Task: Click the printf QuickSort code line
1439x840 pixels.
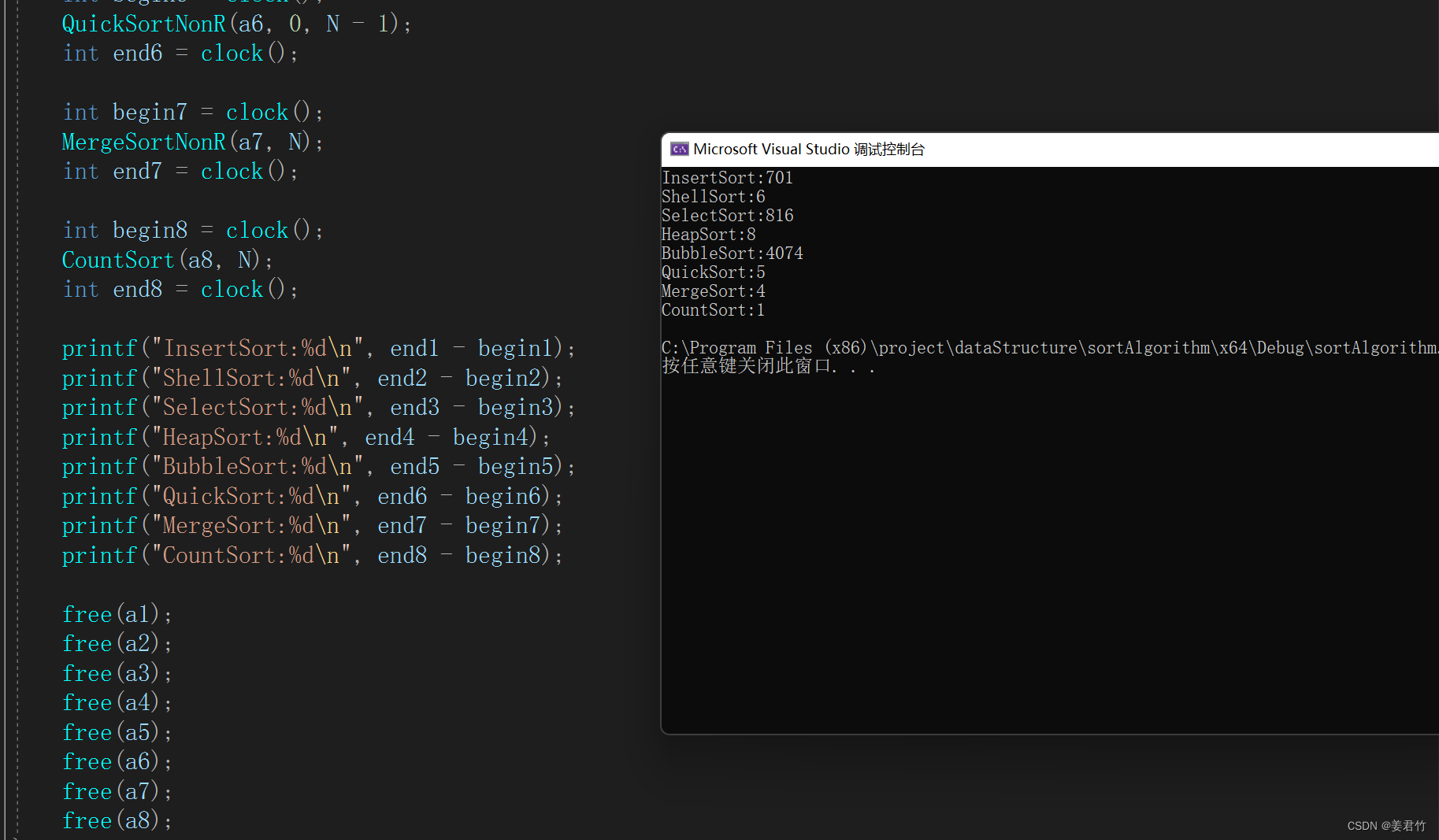Action: [313, 497]
